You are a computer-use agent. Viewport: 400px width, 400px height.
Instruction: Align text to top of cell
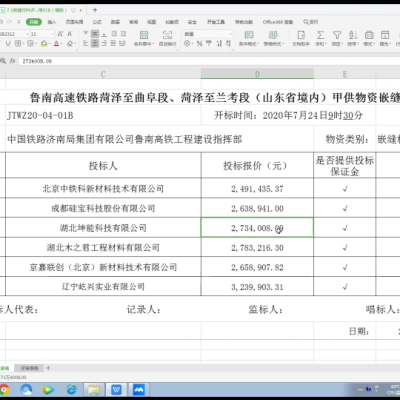pos(86,34)
